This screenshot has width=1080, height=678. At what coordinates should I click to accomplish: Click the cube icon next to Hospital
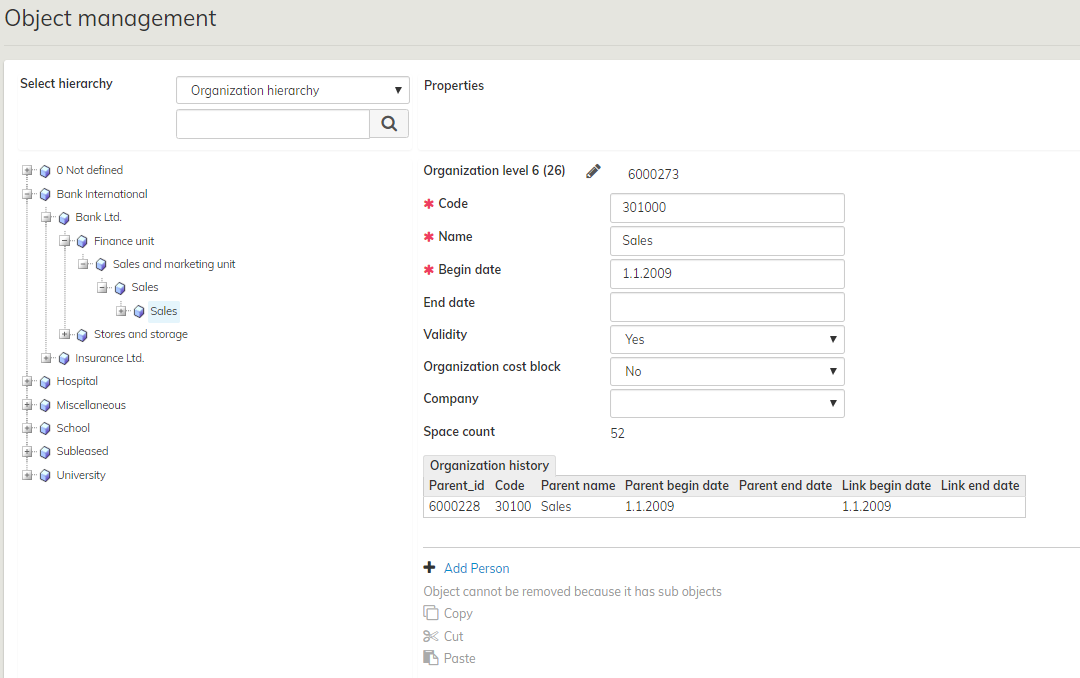coord(45,382)
